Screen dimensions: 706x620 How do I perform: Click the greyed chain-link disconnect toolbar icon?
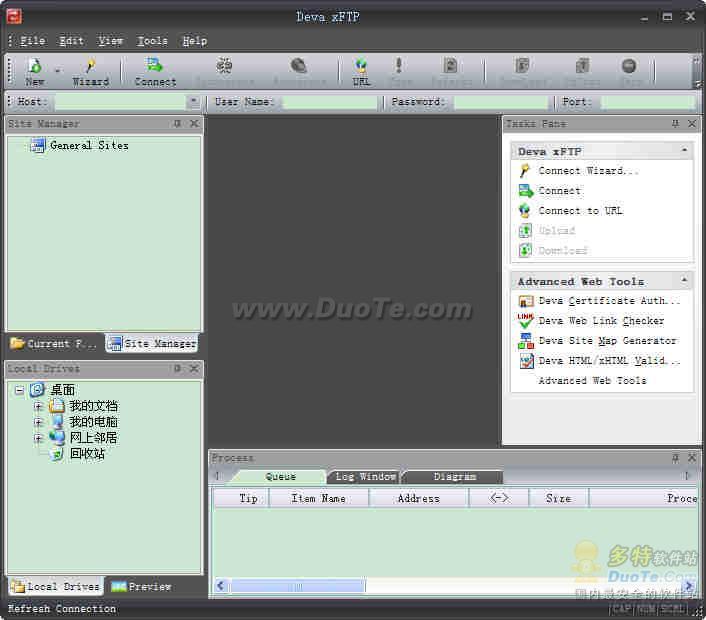pos(224,66)
